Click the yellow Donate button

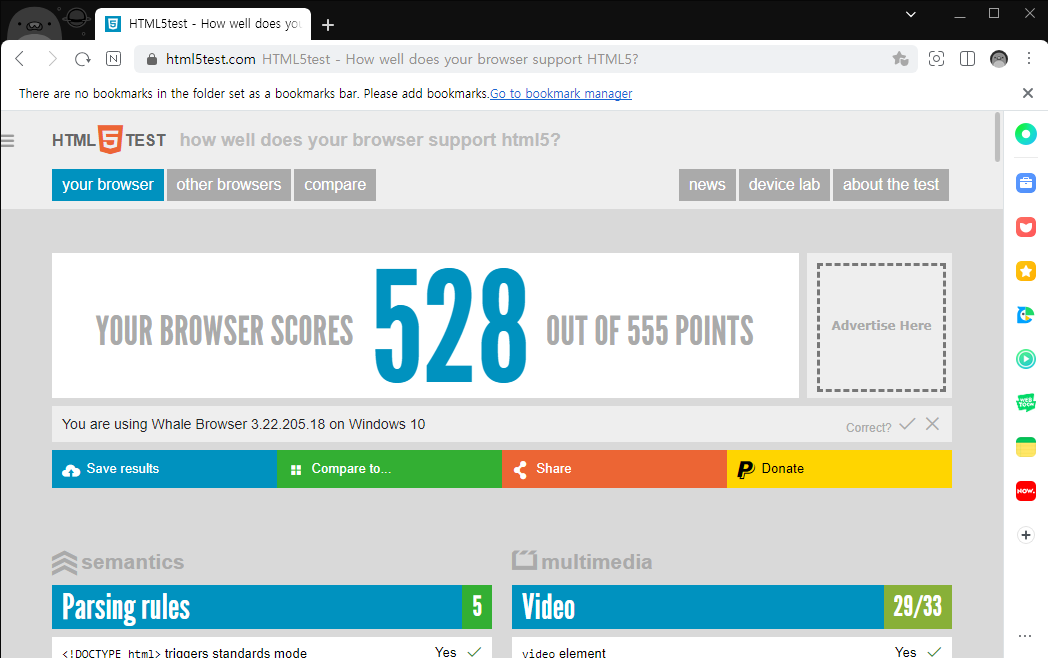(839, 469)
